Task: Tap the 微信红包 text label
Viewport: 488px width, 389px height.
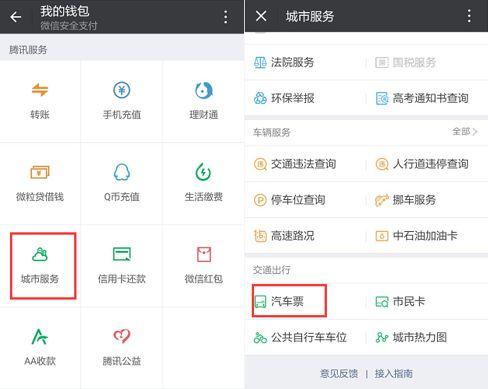Action: [204, 279]
